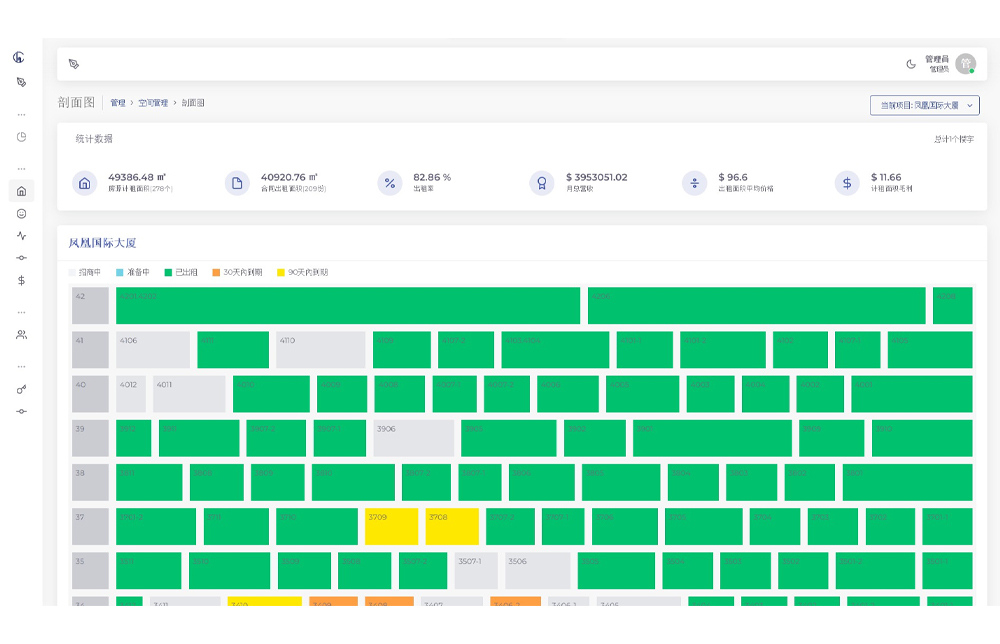Select the yellow room 3709 block
1000x644 pixels.
click(x=391, y=527)
